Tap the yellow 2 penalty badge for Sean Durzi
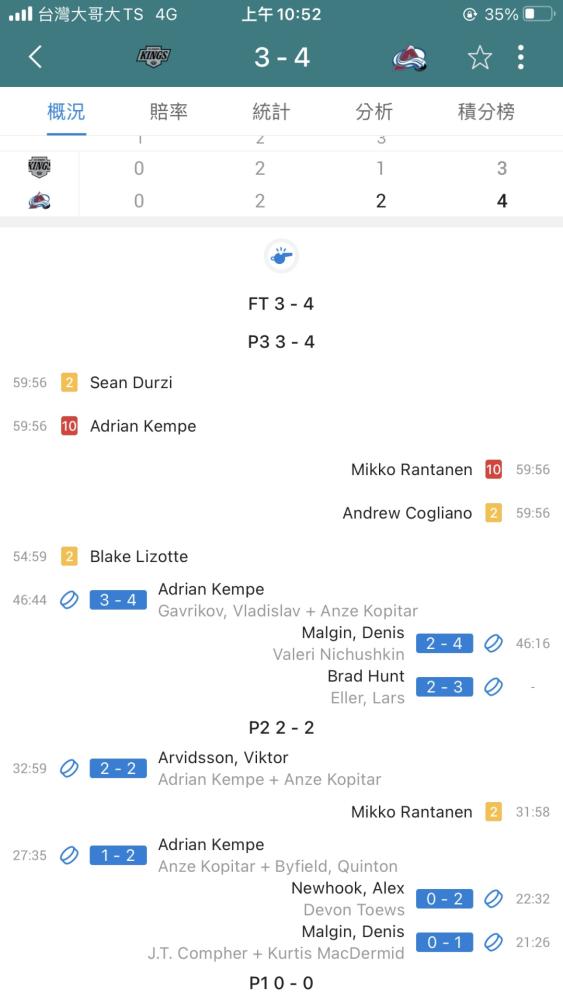This screenshot has height=1000, width=563. coord(69,383)
